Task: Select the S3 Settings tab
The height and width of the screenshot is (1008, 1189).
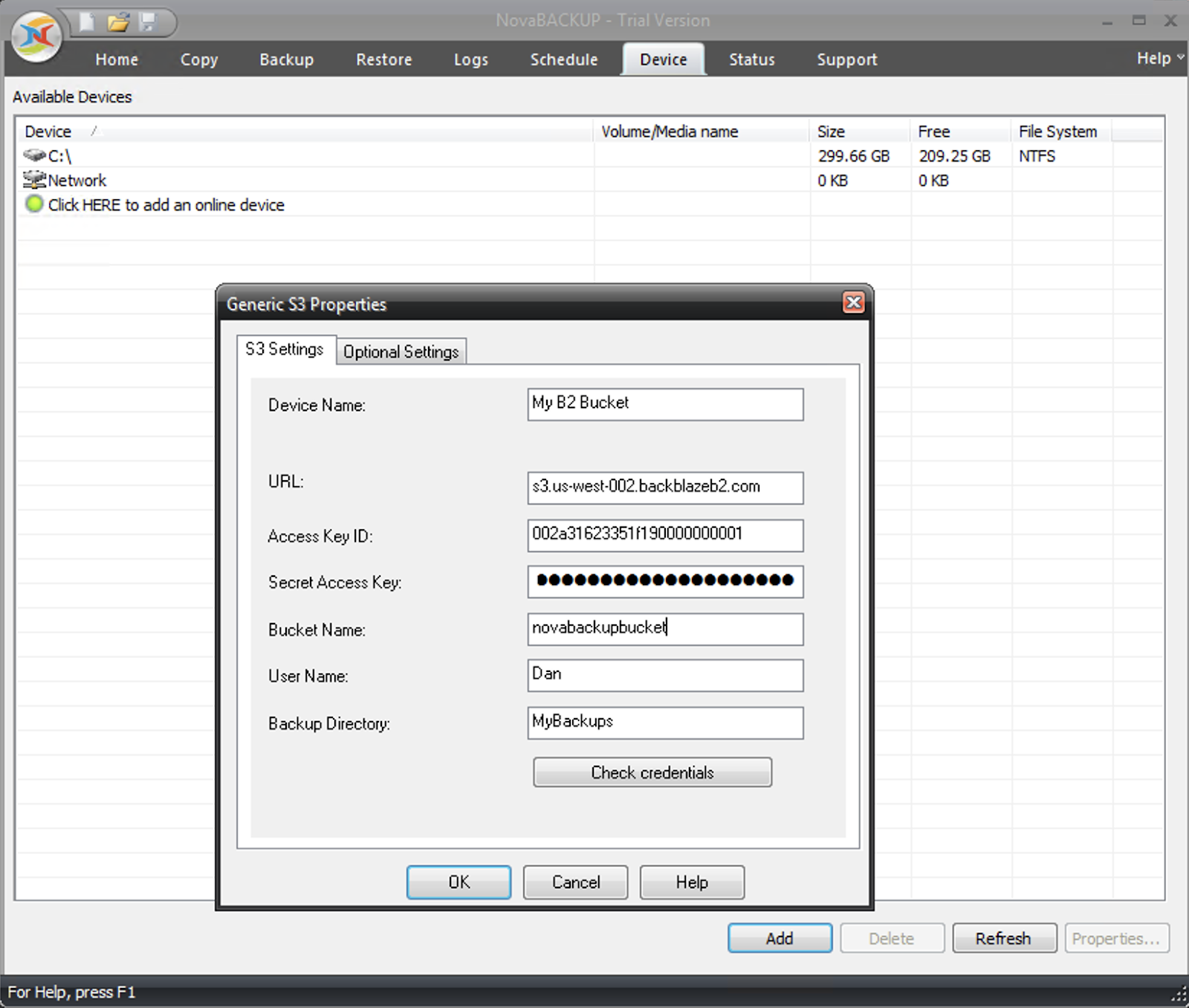Action: (x=285, y=349)
